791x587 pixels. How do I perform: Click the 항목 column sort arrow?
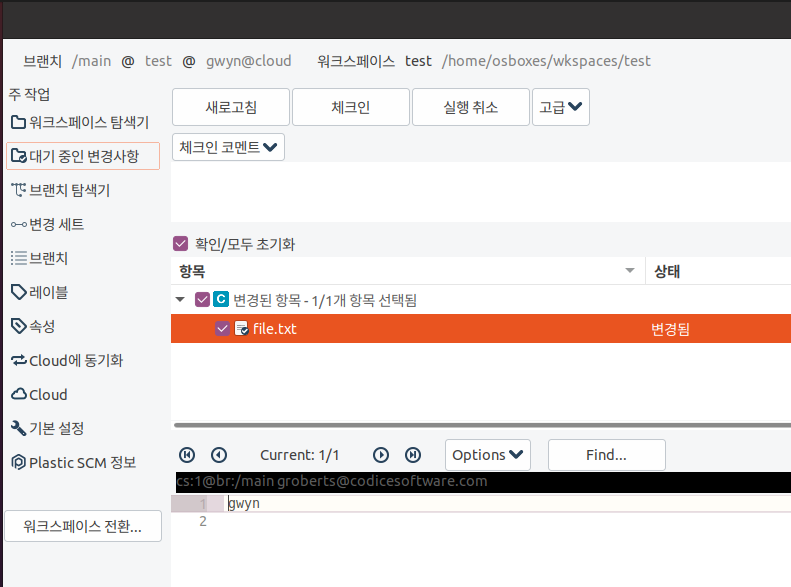tap(630, 271)
